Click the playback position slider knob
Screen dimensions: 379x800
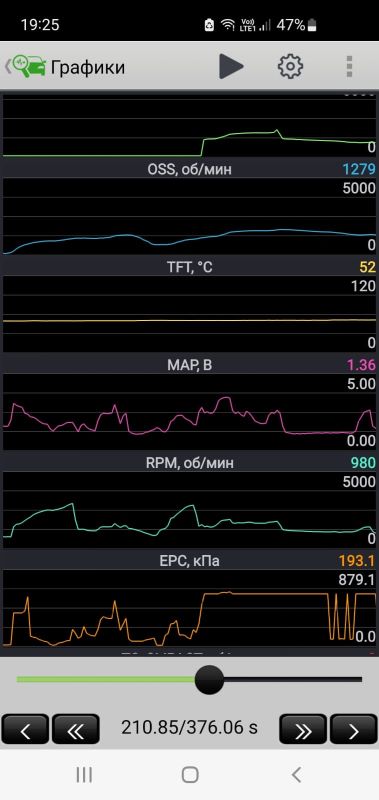(209, 680)
